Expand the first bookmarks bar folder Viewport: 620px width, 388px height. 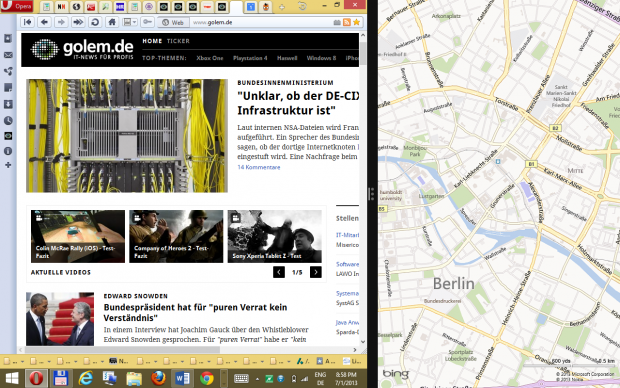[14, 361]
